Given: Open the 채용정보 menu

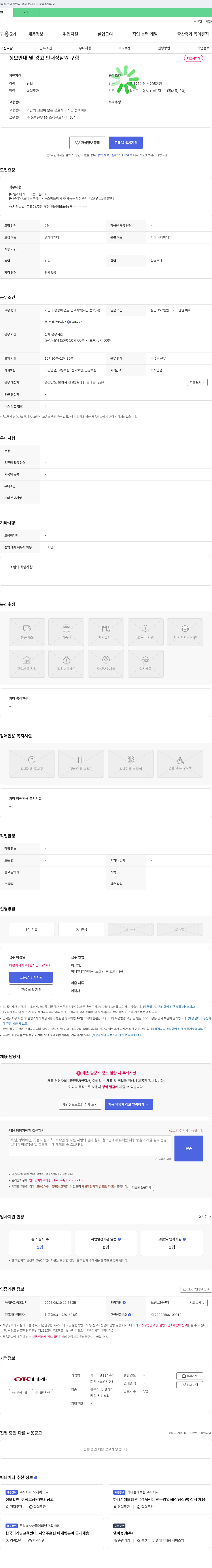Looking at the screenshot, I should coord(36,34).
